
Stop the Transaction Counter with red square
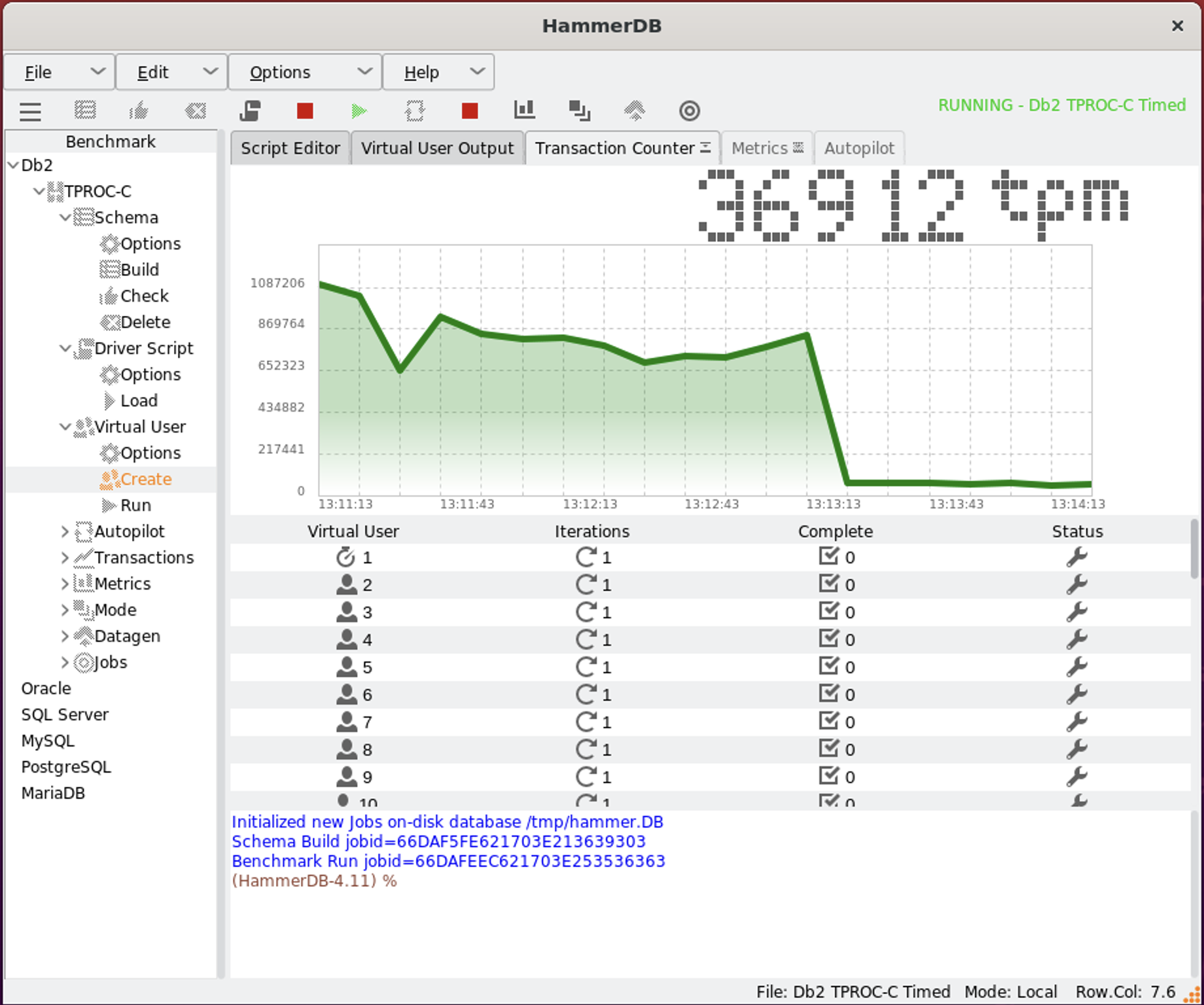470,111
